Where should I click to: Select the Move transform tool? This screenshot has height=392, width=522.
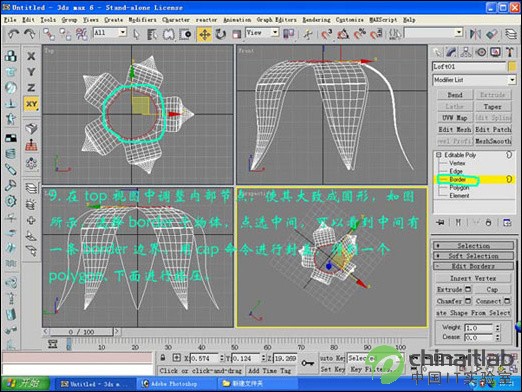tap(204, 34)
